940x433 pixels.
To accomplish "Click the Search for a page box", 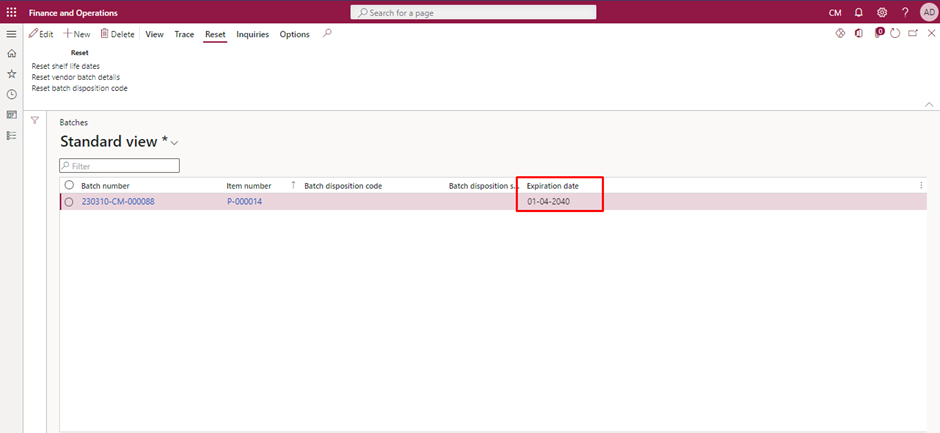I will pos(473,13).
